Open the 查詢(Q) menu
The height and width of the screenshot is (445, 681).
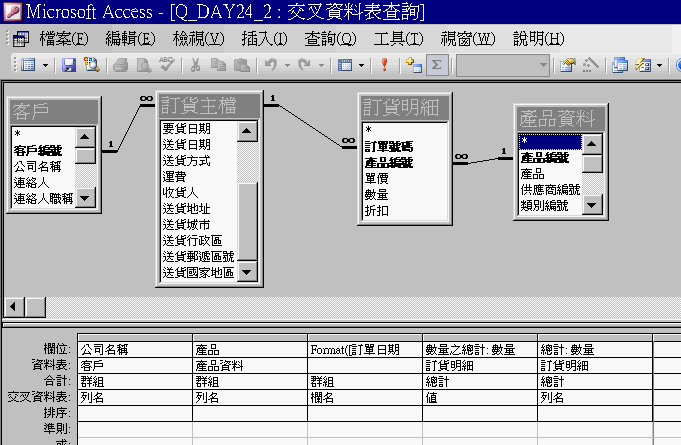[331, 39]
